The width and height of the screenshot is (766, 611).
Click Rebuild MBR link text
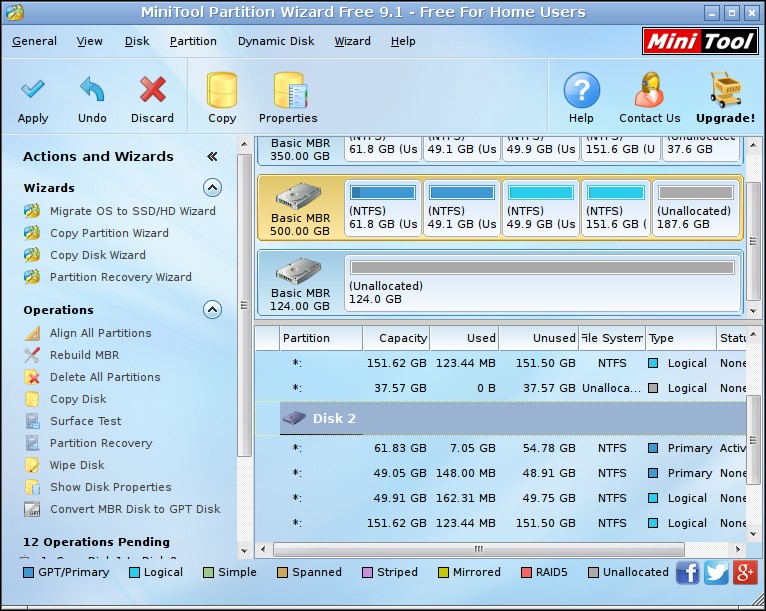(85, 355)
